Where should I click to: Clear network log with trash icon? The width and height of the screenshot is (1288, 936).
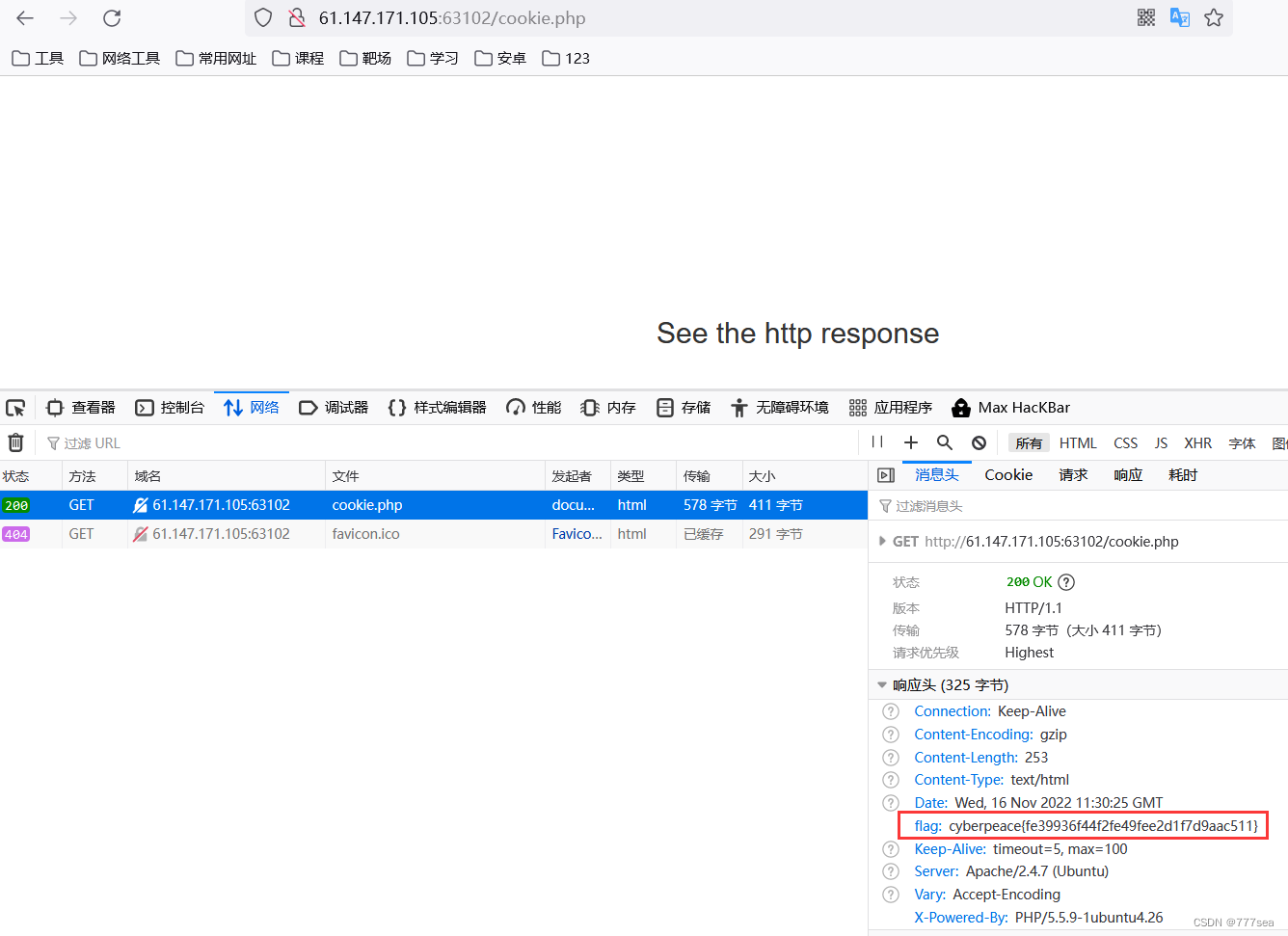pyautogui.click(x=15, y=442)
